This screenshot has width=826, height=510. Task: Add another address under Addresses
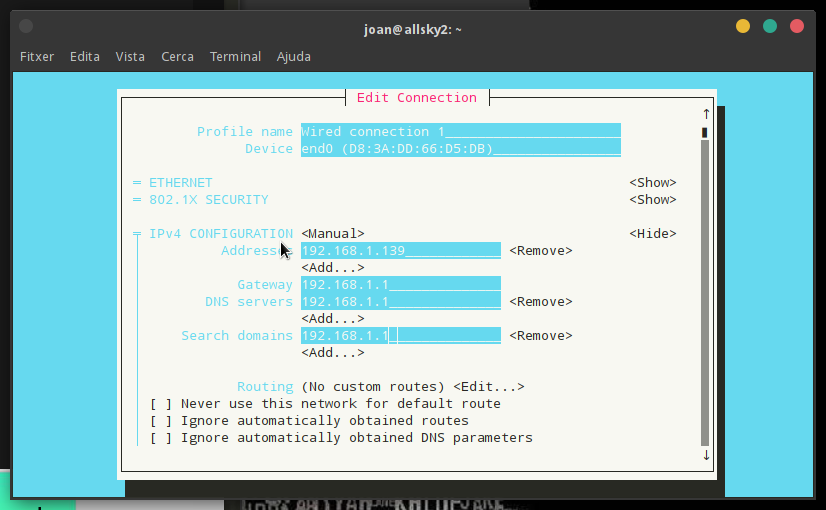333,268
